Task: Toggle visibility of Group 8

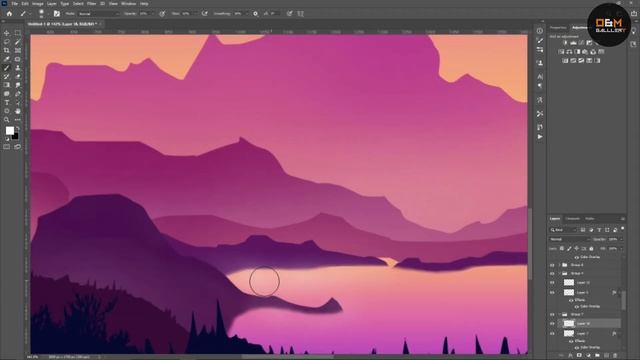Action: click(x=552, y=265)
